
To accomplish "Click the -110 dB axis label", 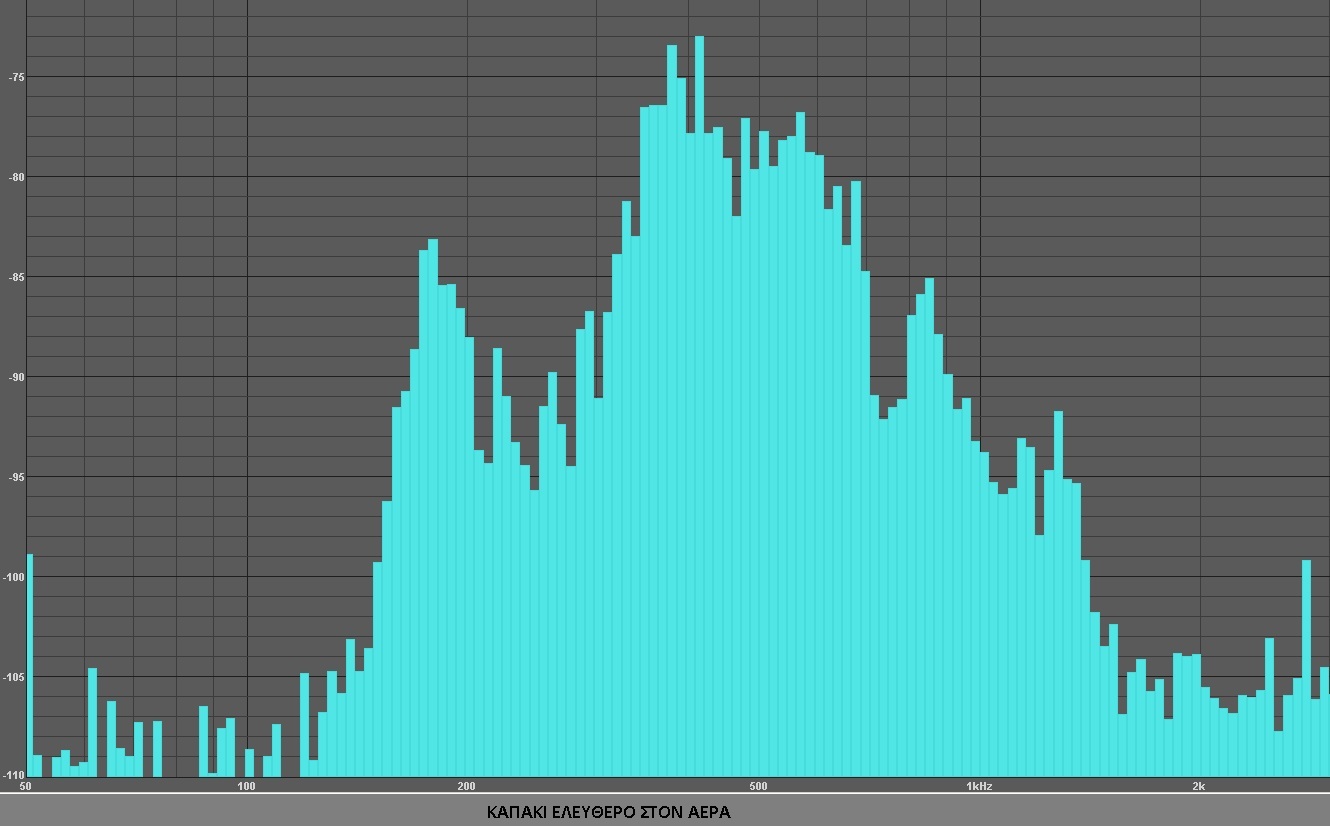I will [15, 775].
